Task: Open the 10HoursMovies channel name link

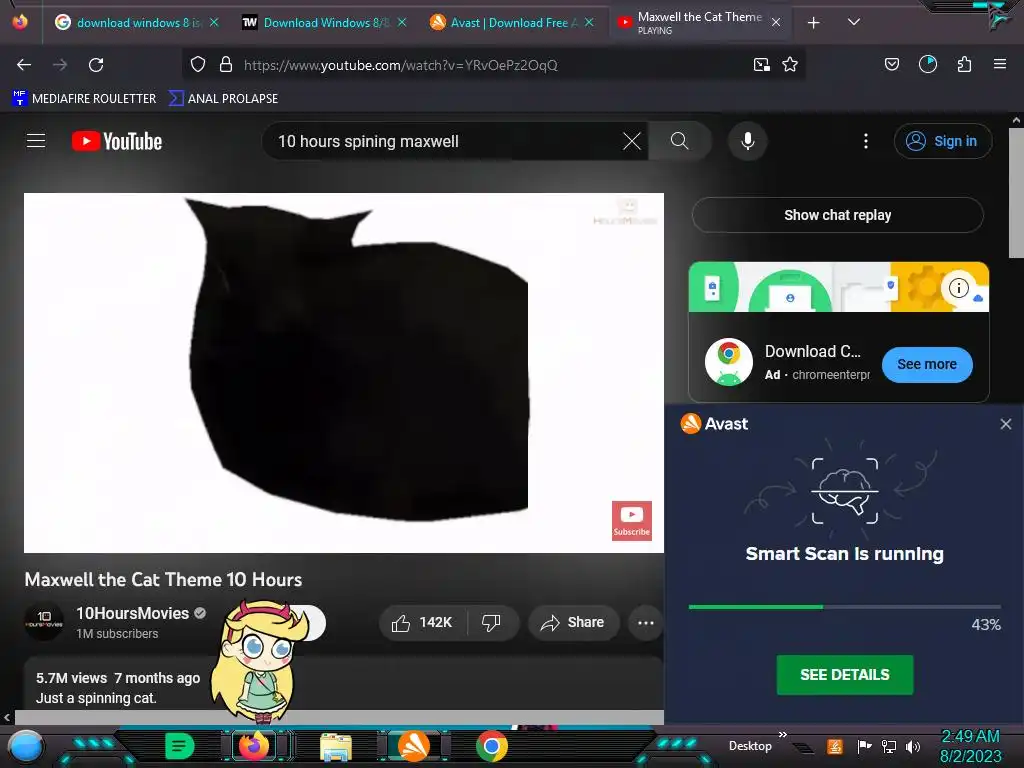Action: click(133, 613)
